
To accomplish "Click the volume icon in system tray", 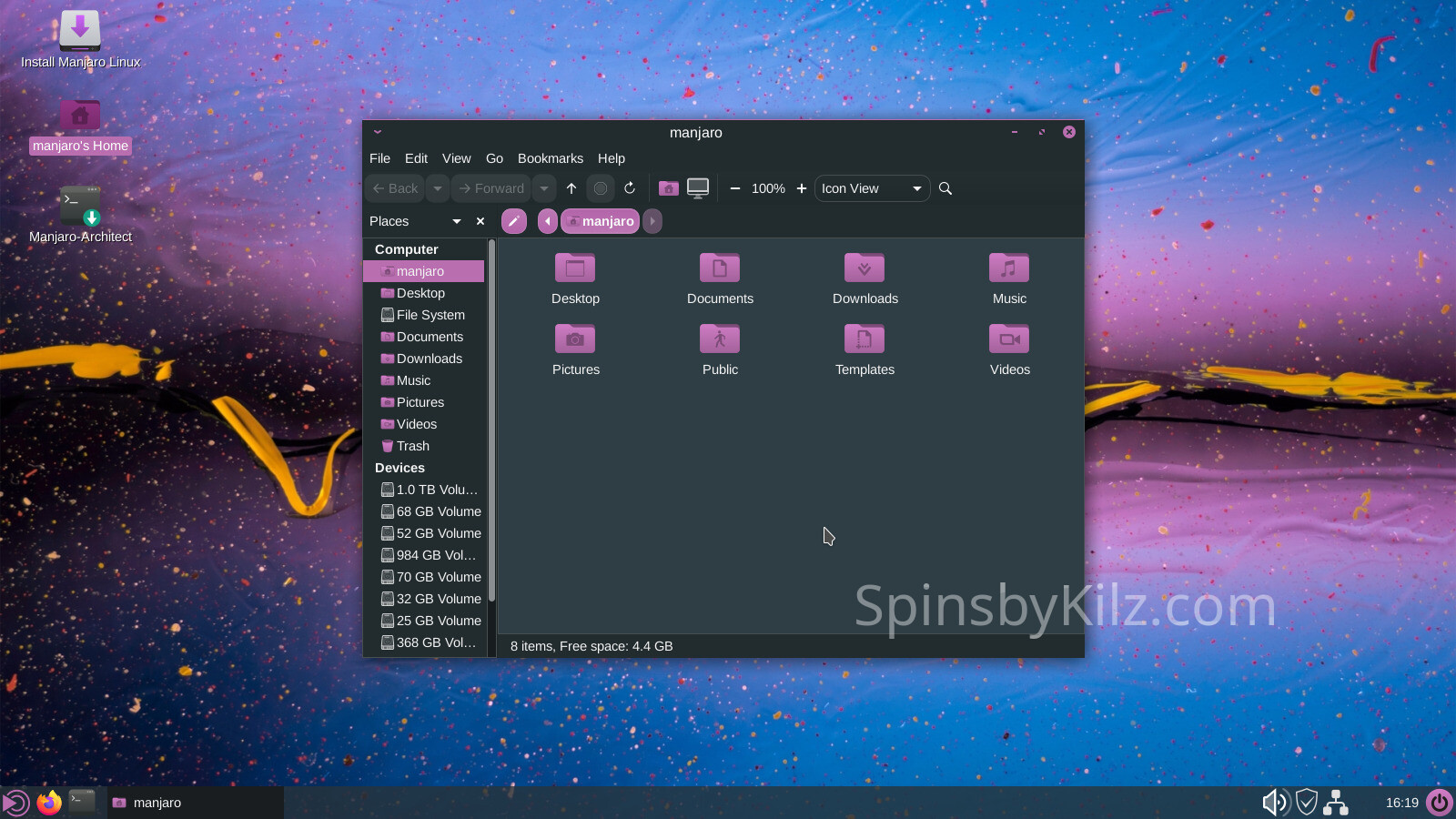I will pyautogui.click(x=1273, y=803).
